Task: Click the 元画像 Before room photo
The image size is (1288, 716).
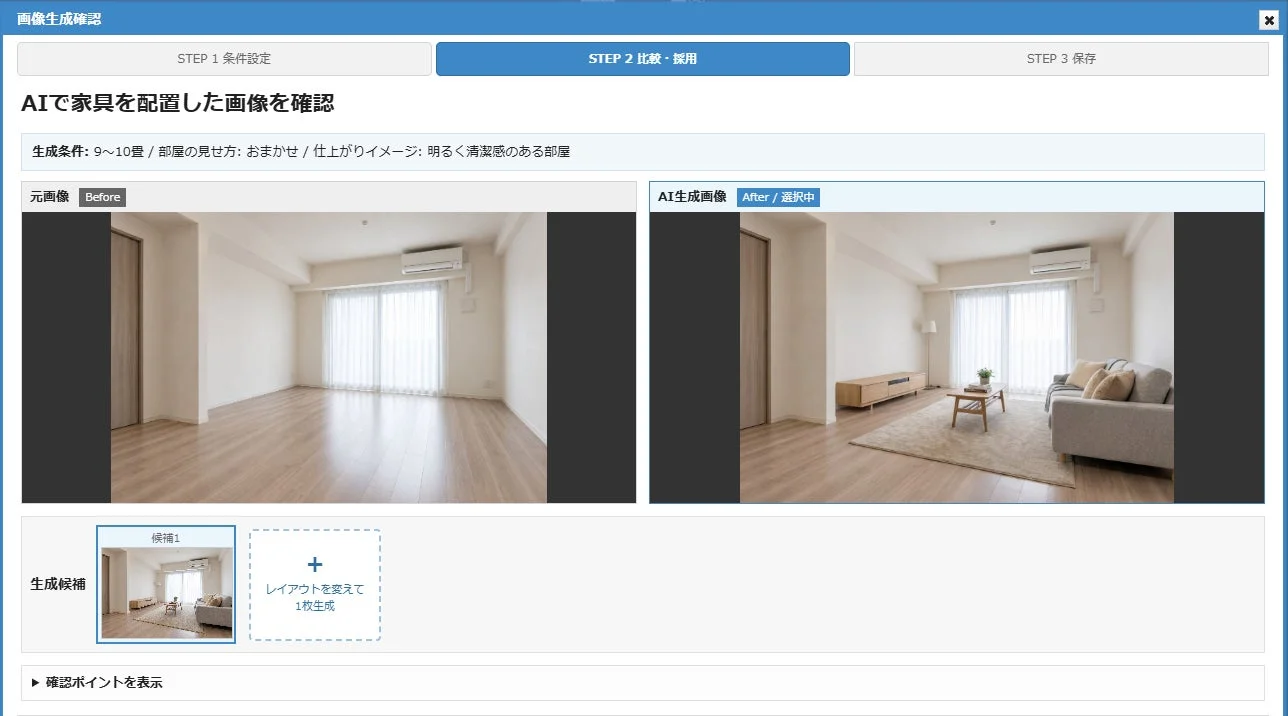Action: (x=329, y=357)
